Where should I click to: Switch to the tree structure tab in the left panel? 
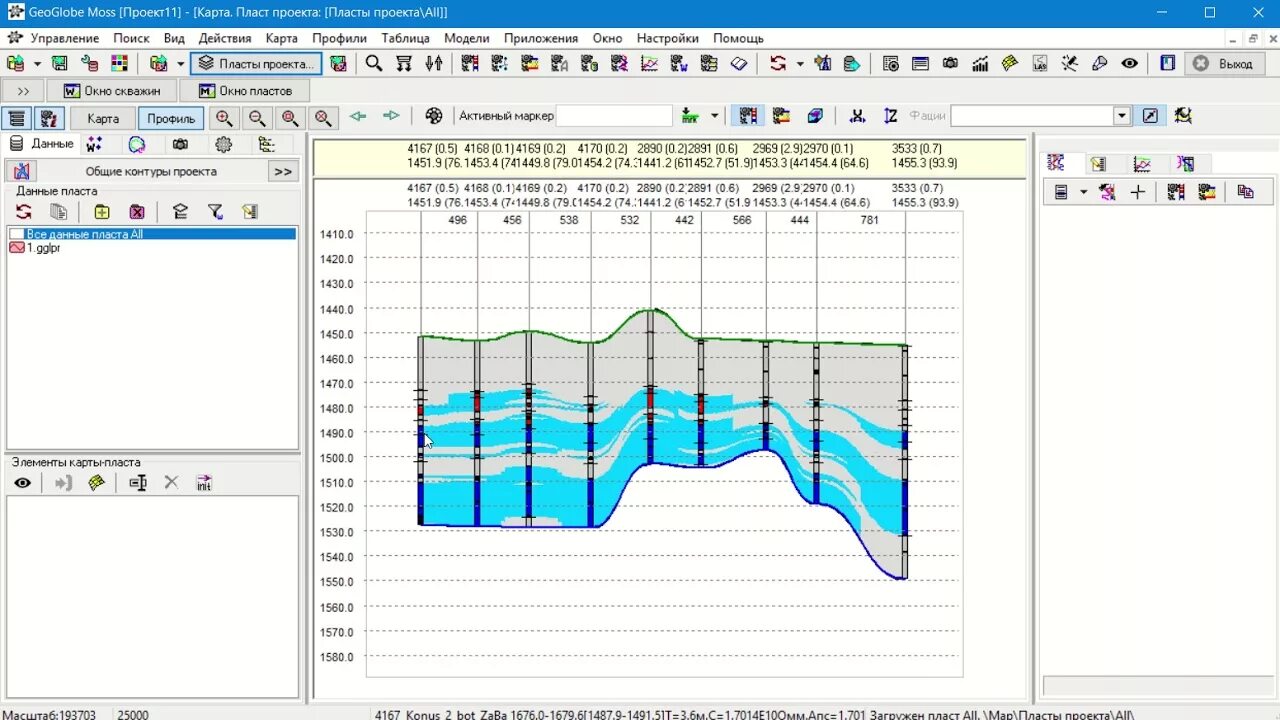[266, 144]
